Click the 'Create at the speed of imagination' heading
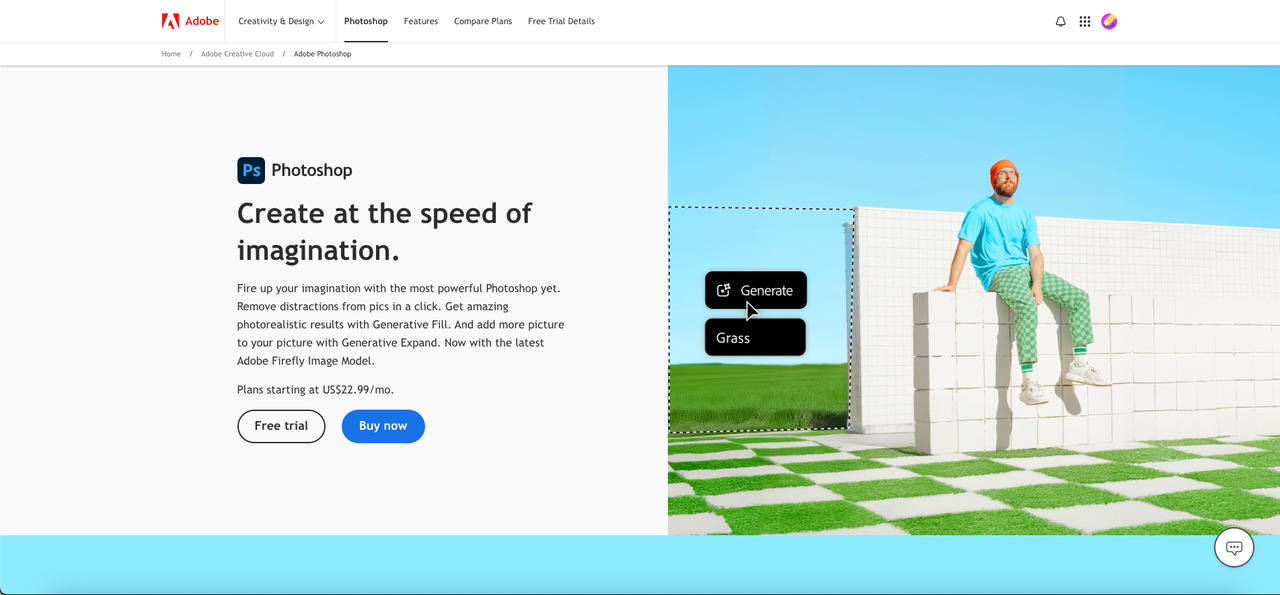 coord(384,231)
